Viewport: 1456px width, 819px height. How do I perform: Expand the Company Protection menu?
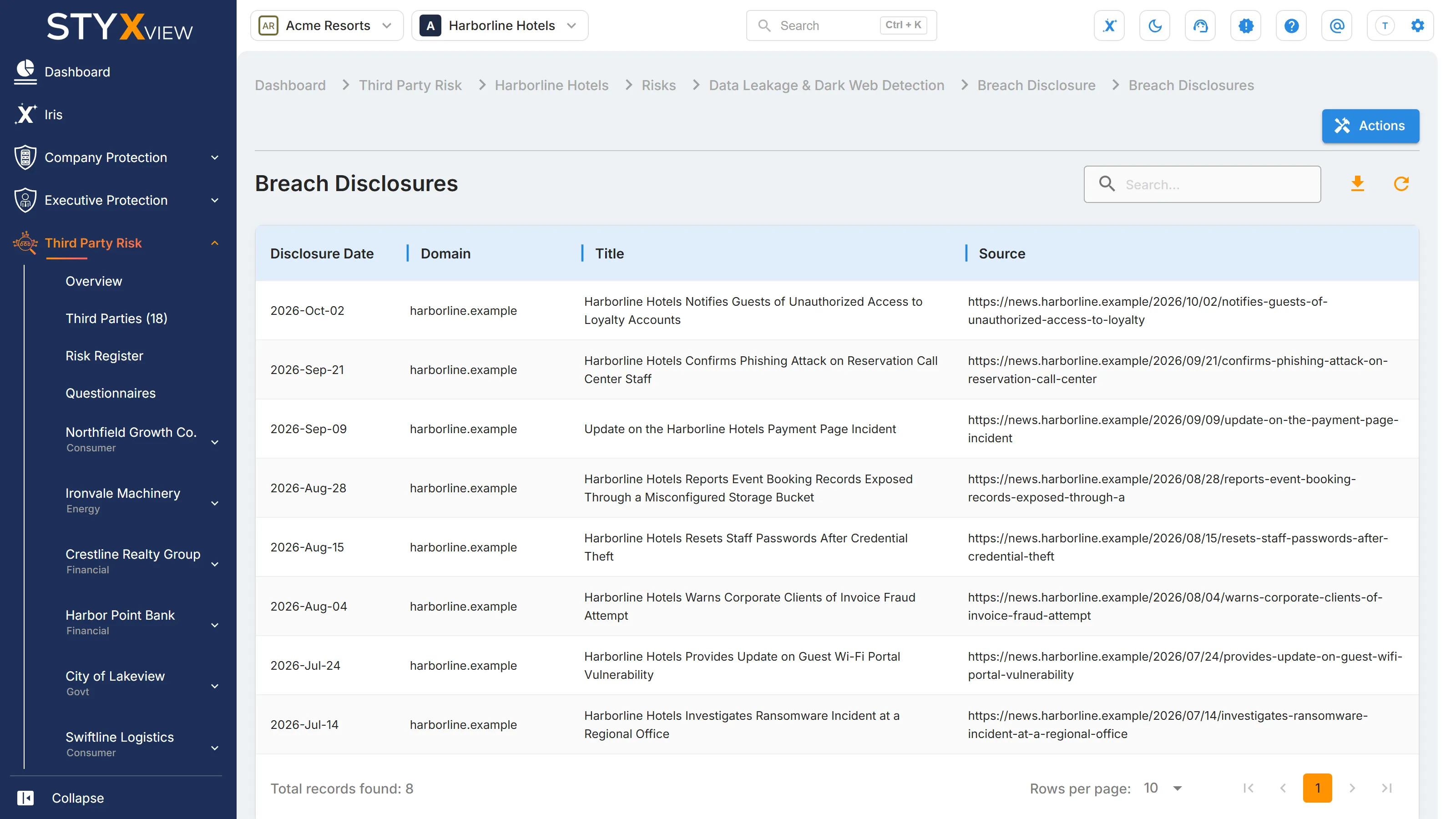tap(215, 158)
